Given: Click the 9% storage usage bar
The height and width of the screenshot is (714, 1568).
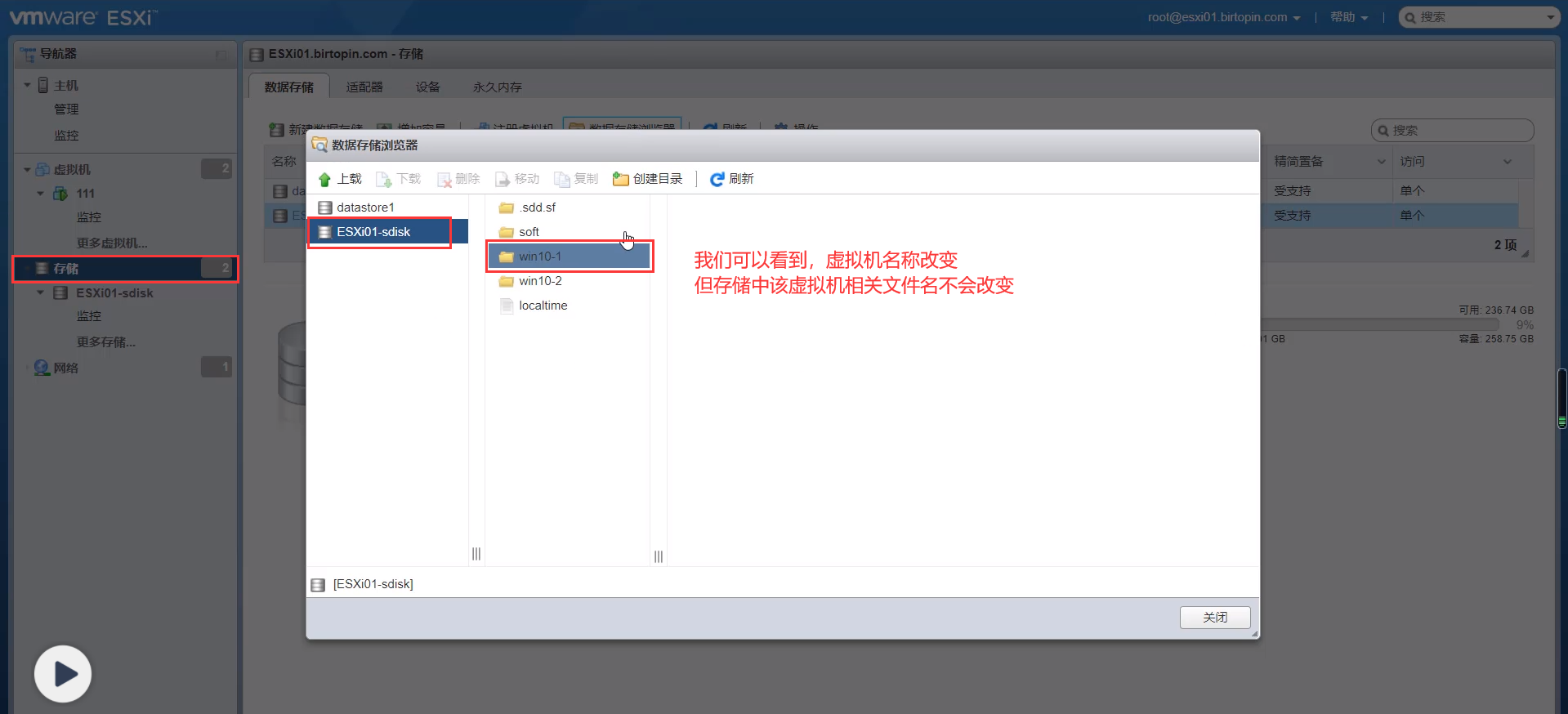Looking at the screenshot, I should coord(1381,325).
